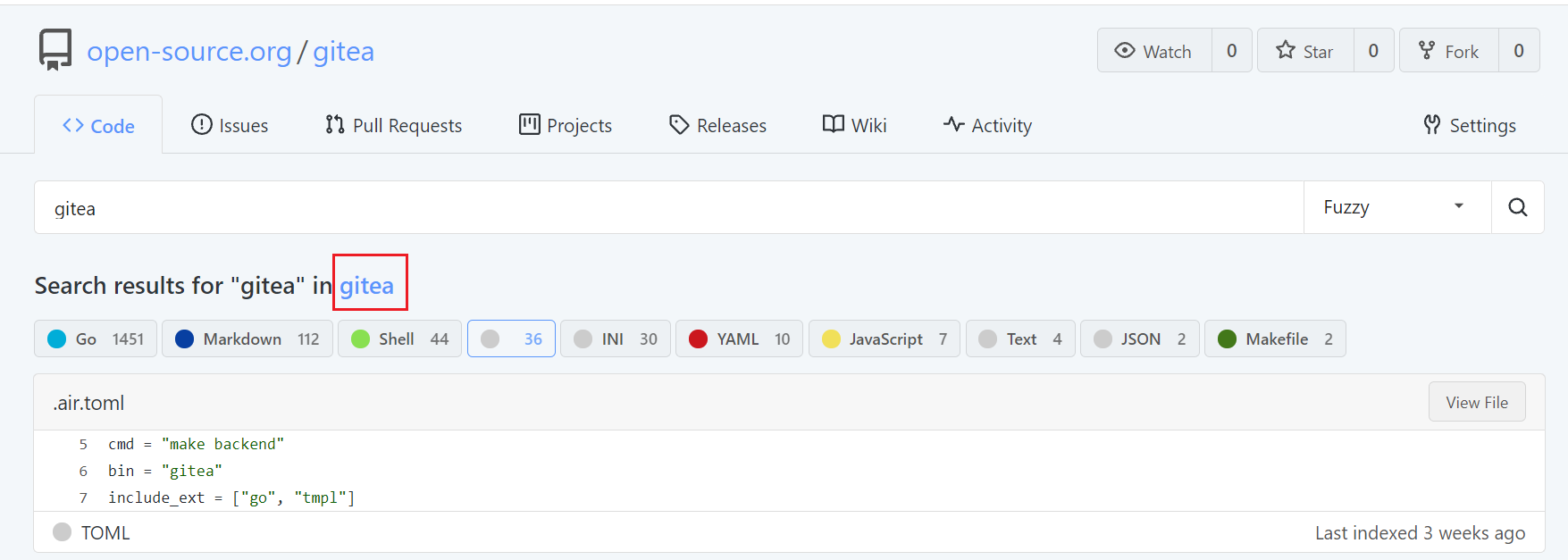1568x560 pixels.
Task: Click the TOML language label
Action: tap(105, 532)
